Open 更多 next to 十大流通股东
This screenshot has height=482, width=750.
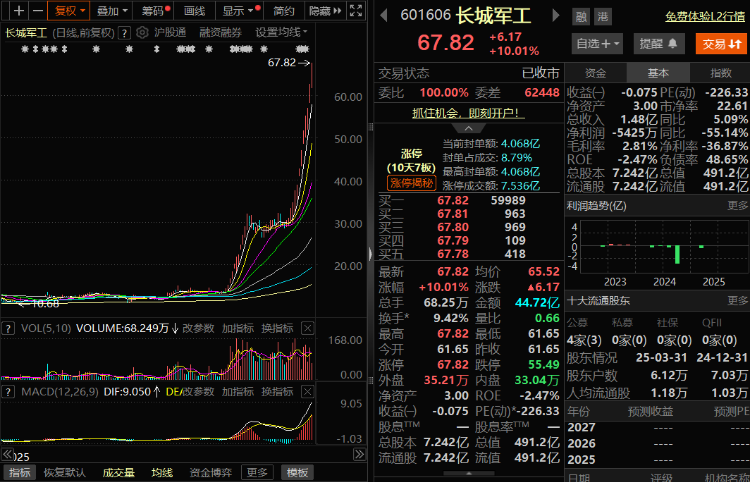coord(738,301)
